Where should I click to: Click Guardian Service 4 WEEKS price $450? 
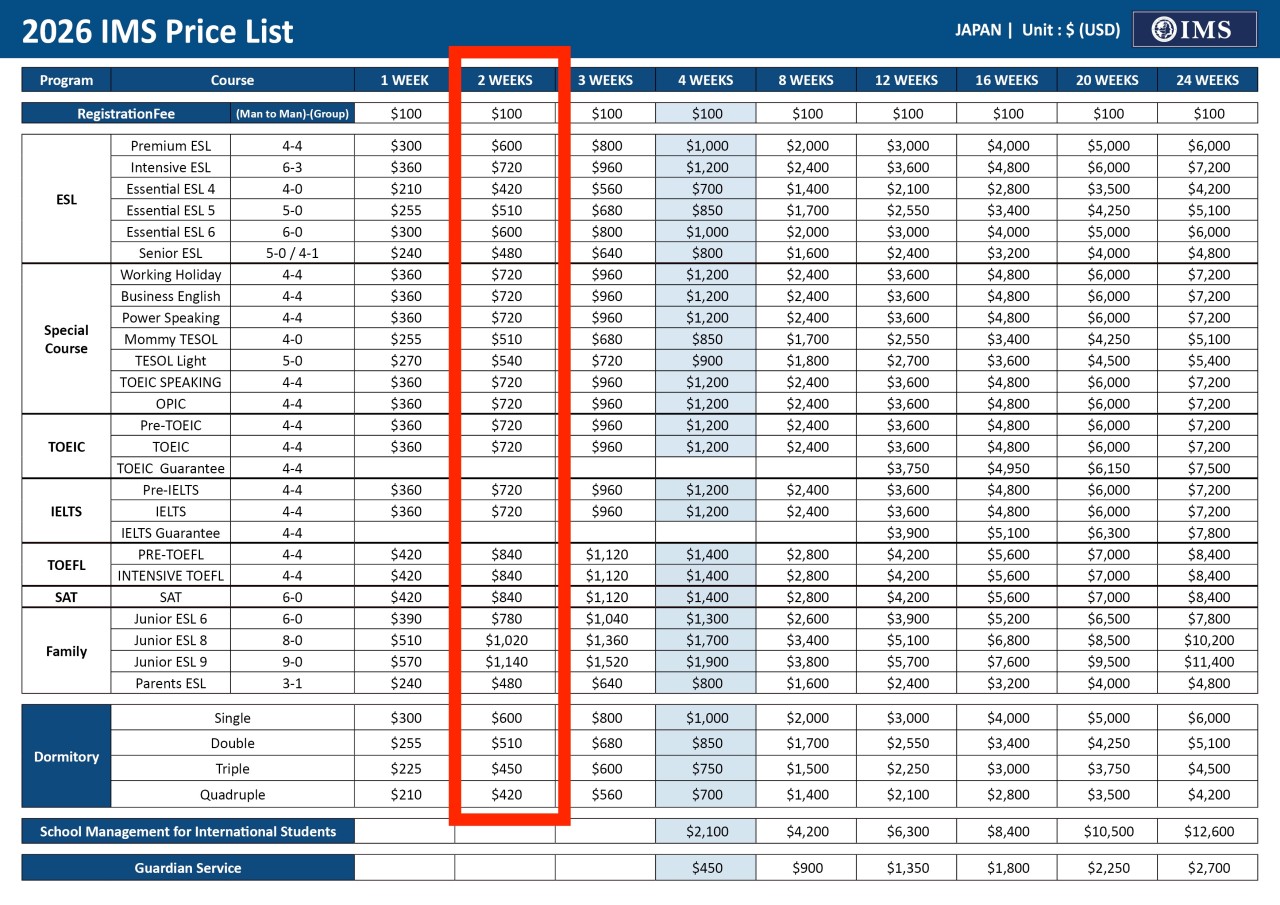point(706,868)
